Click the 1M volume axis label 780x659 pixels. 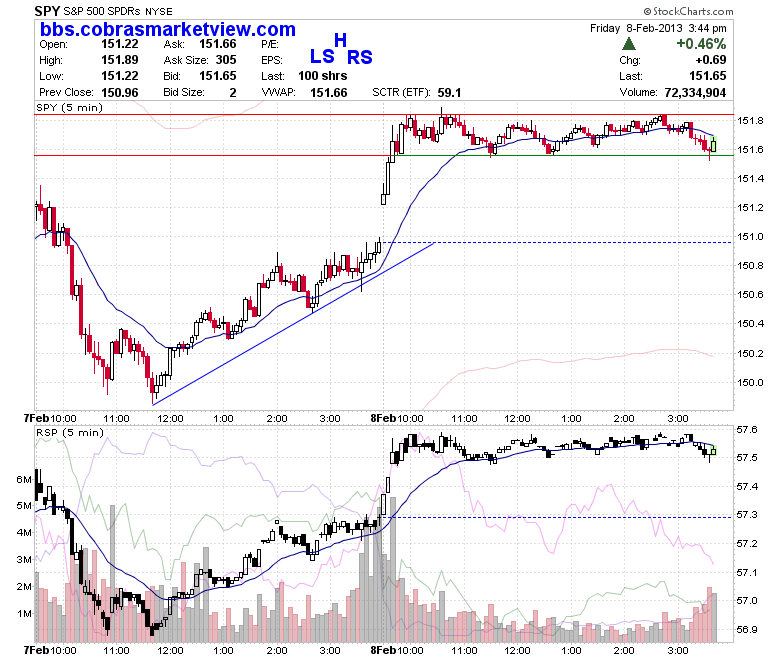24,613
